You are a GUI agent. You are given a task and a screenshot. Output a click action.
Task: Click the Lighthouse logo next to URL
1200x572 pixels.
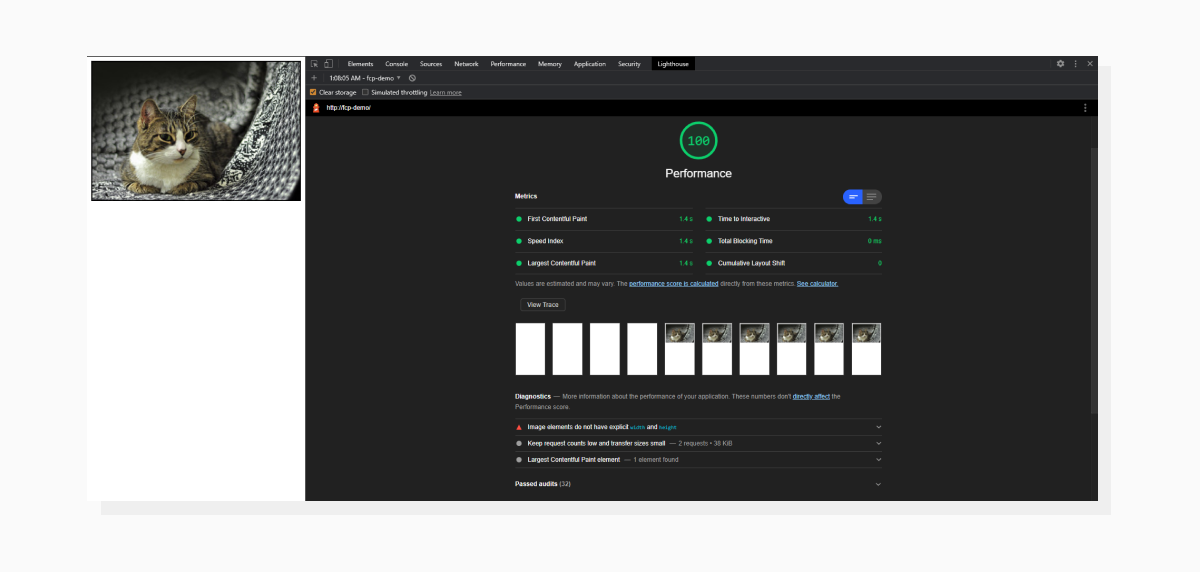pos(316,108)
